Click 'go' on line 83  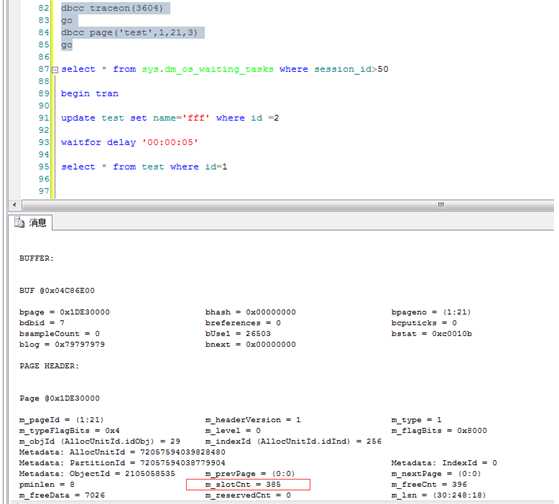coord(67,20)
